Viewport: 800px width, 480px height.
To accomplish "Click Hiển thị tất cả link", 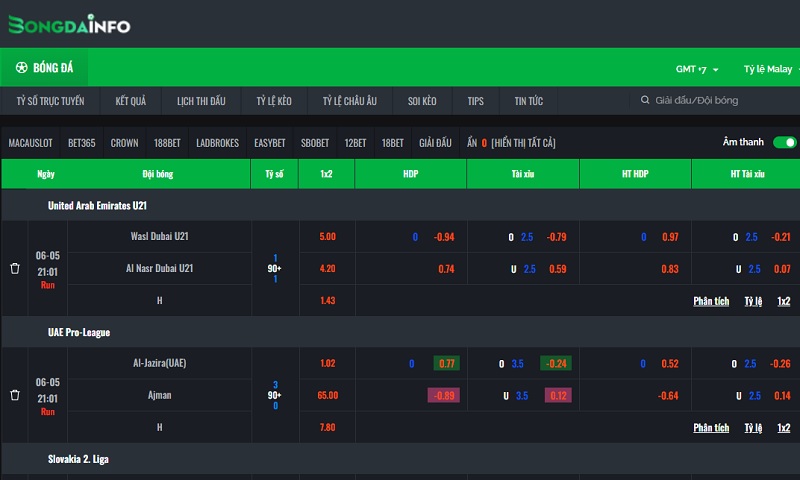I will 523,143.
